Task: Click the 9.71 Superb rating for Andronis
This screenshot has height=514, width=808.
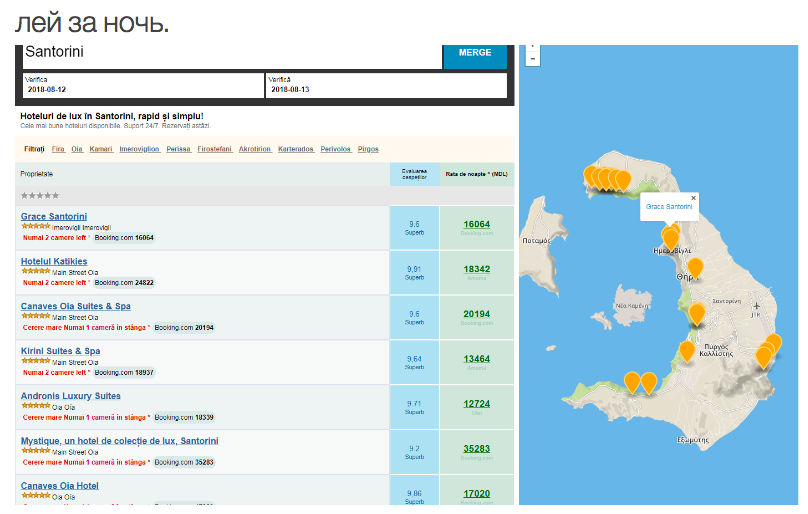Action: [414, 407]
